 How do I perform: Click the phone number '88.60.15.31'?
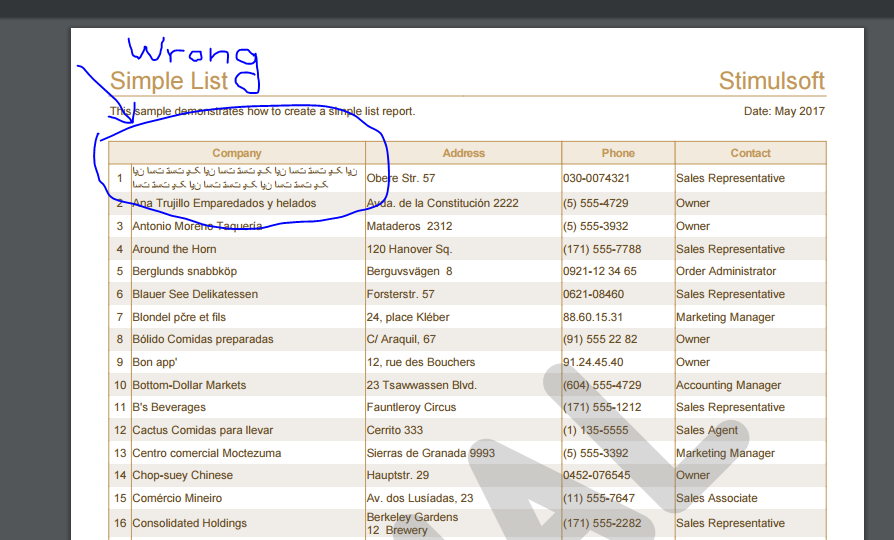(x=593, y=317)
